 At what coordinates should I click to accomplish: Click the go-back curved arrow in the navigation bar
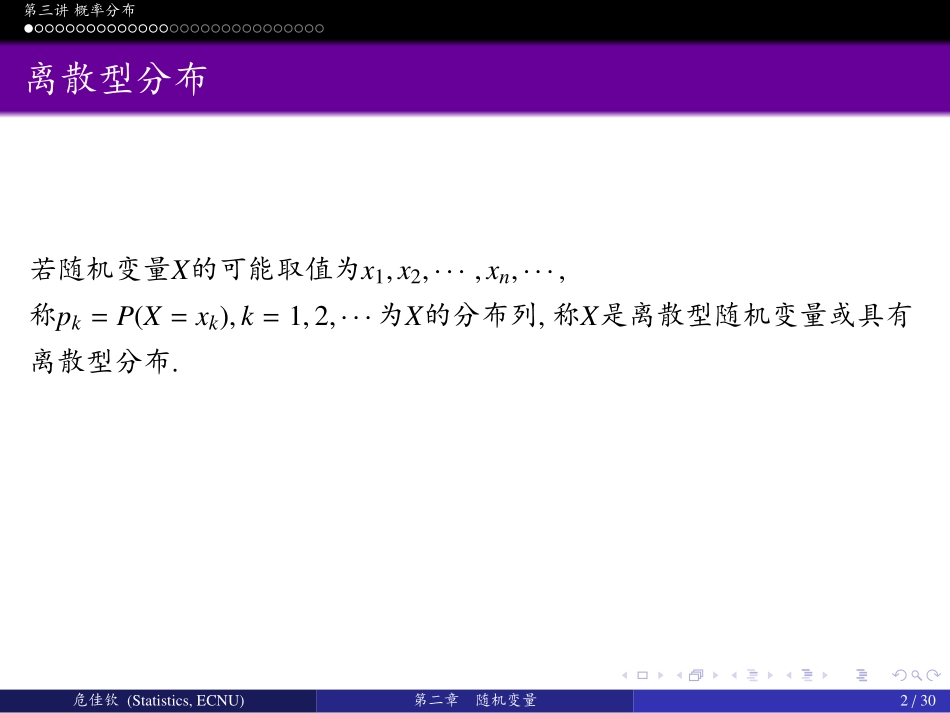[x=900, y=675]
